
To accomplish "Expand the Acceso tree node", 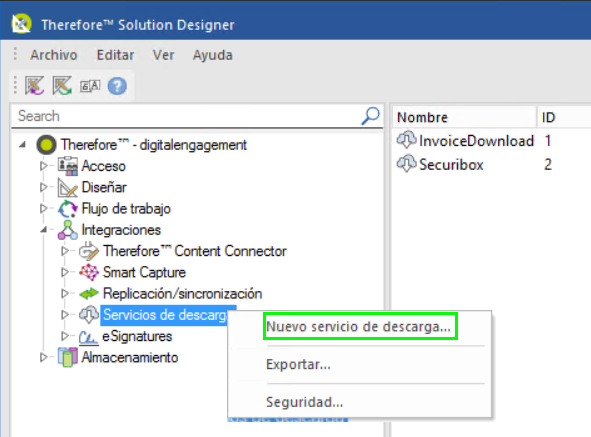I will point(43,166).
